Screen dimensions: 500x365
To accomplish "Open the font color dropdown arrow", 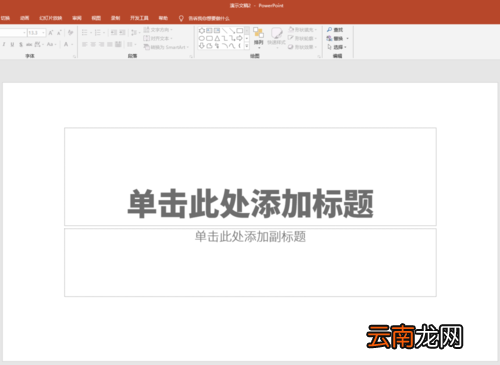I will pos(72,44).
